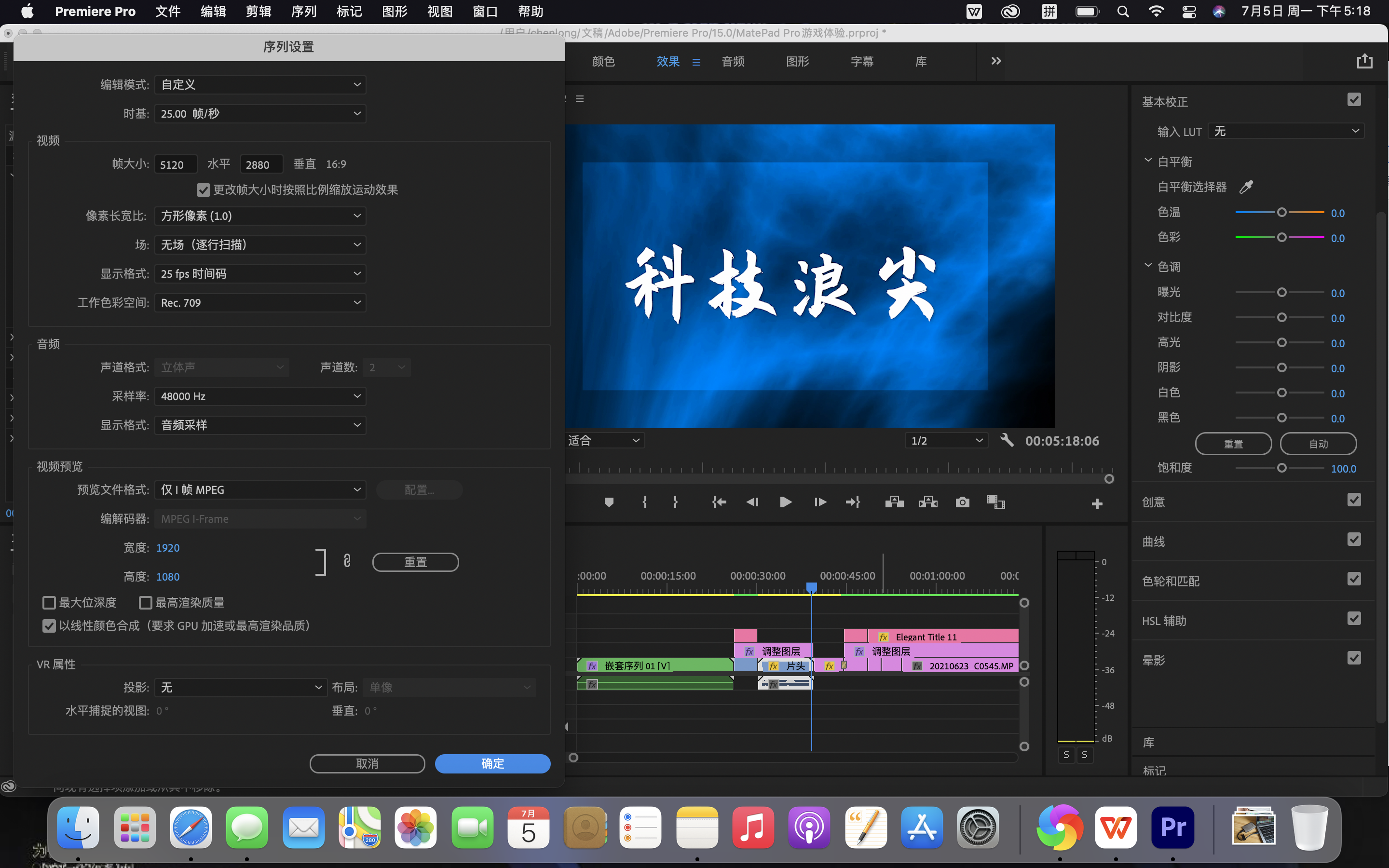
Task: Open the 编辑模式 dropdown
Action: 260,85
